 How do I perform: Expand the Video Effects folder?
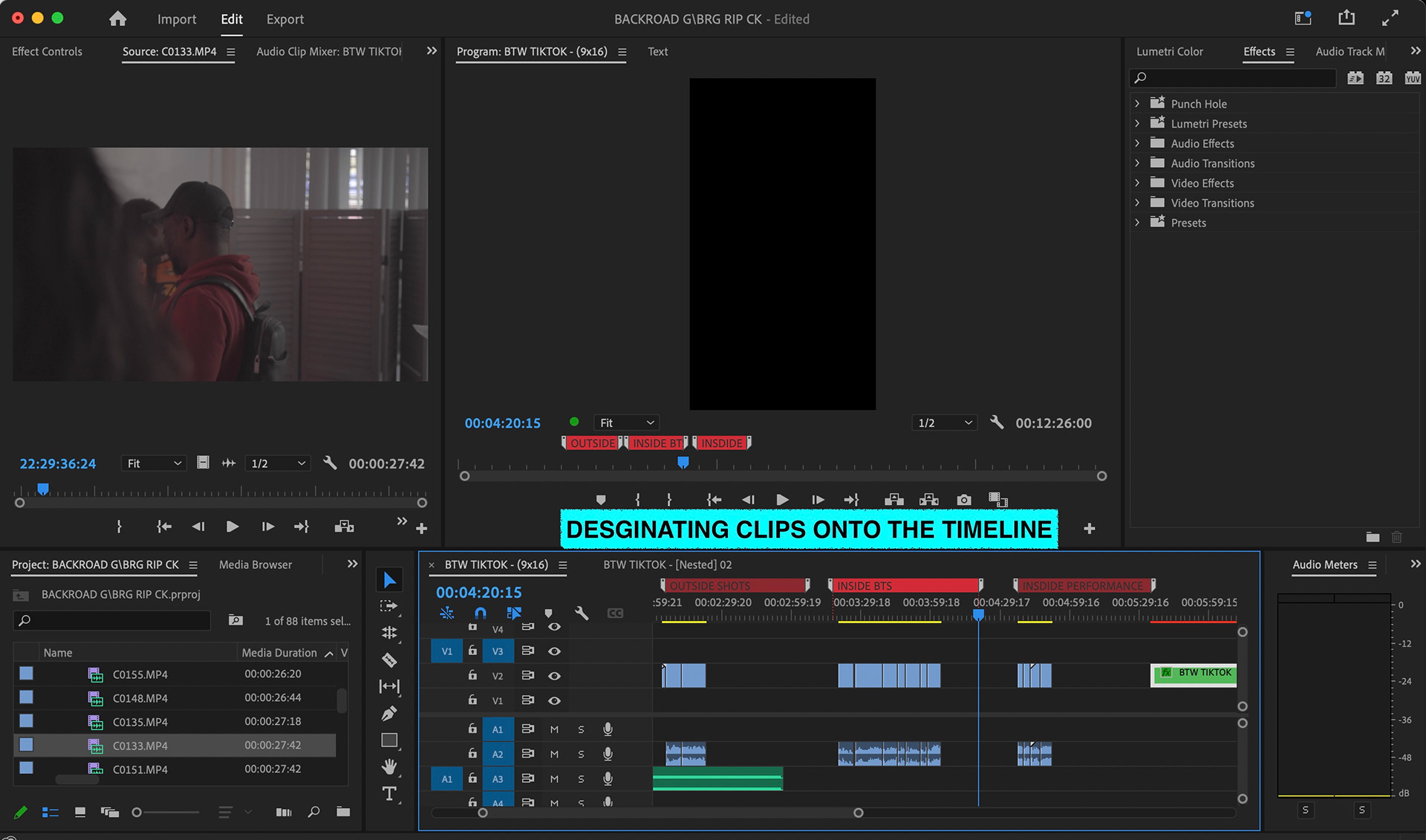[x=1137, y=183]
